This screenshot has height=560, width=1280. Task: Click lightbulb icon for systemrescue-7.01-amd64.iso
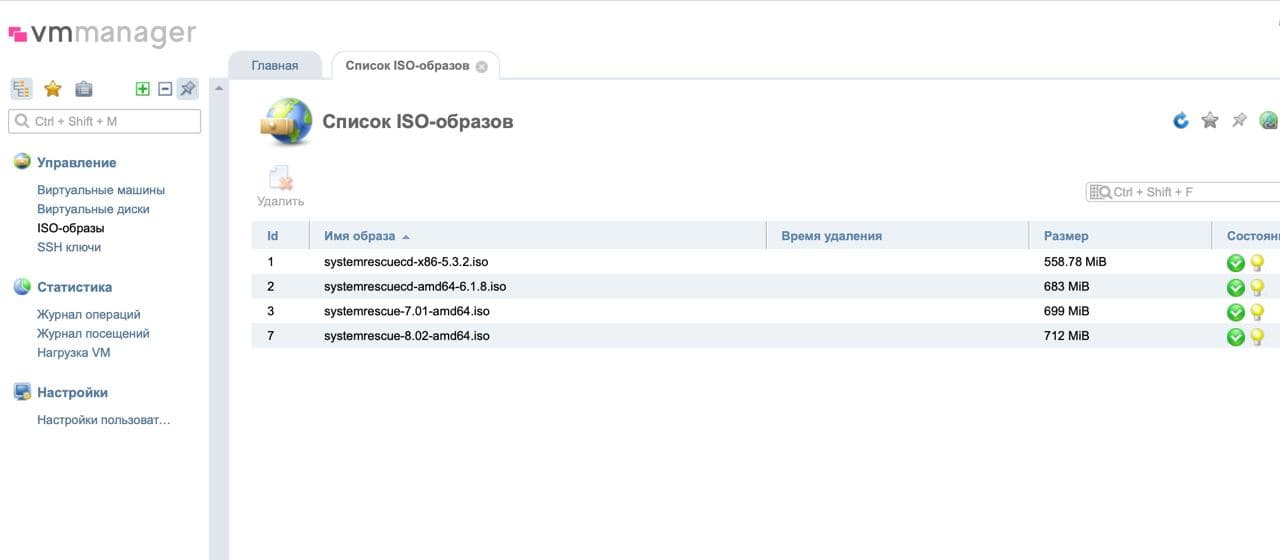[x=1257, y=312]
